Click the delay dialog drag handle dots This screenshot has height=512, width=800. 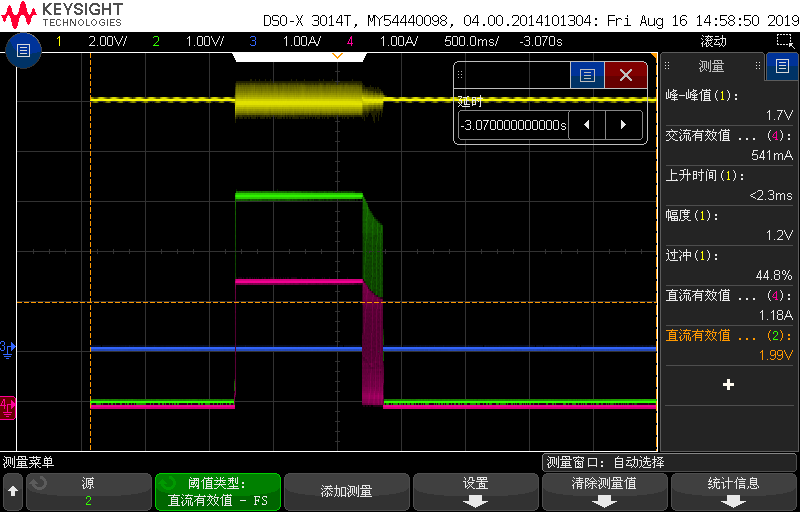(460, 75)
